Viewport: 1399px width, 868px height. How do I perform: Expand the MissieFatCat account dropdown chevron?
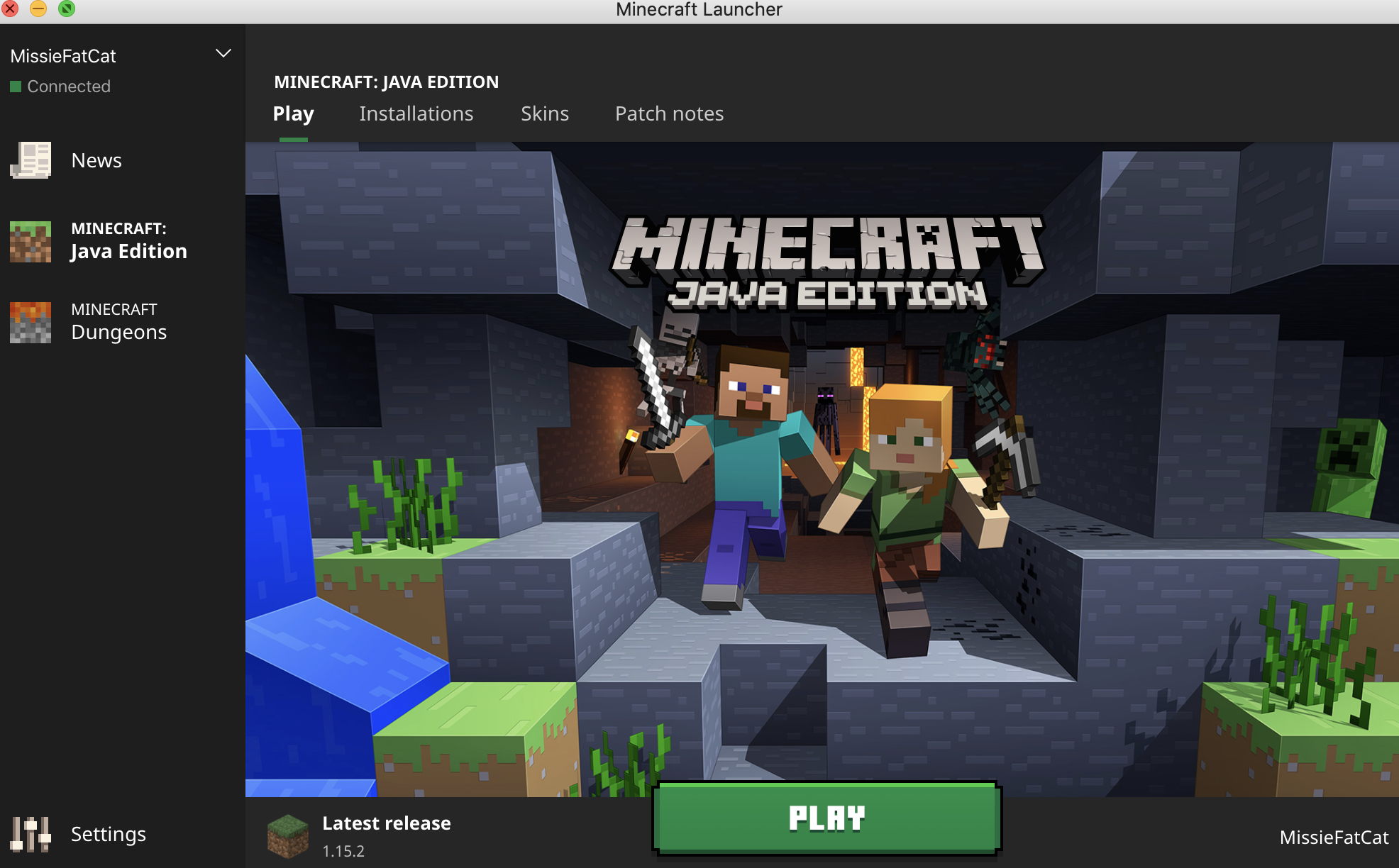coord(223,54)
